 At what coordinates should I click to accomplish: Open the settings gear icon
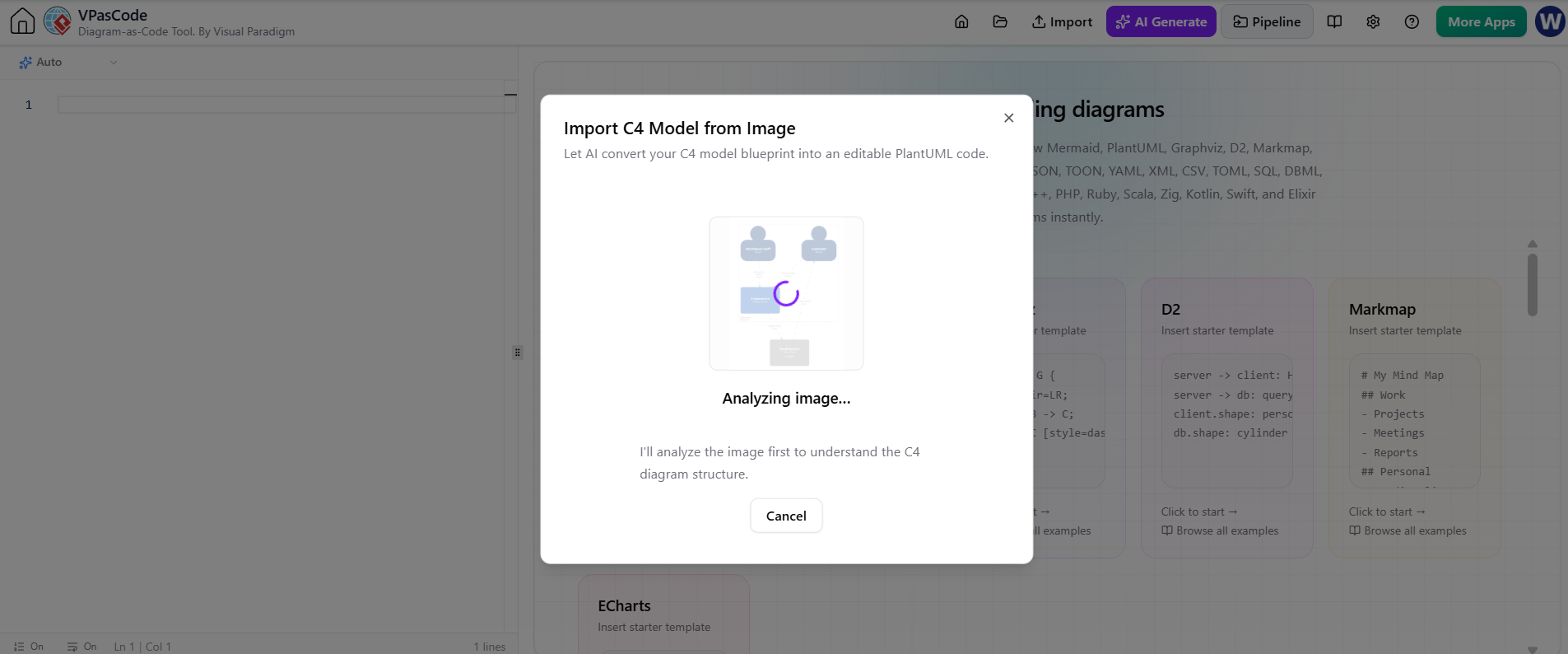(1373, 21)
